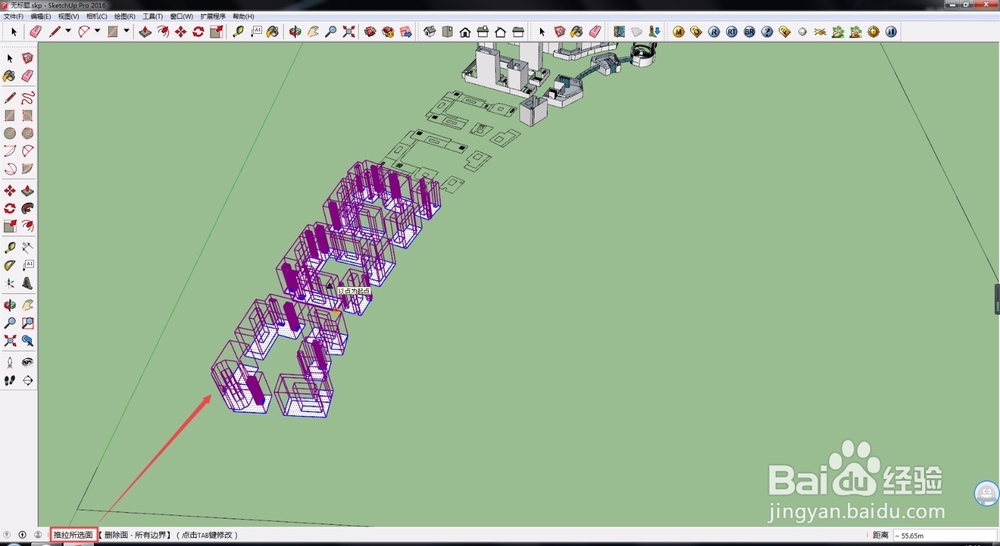Select the Circle tool in left toolbar

[10, 133]
